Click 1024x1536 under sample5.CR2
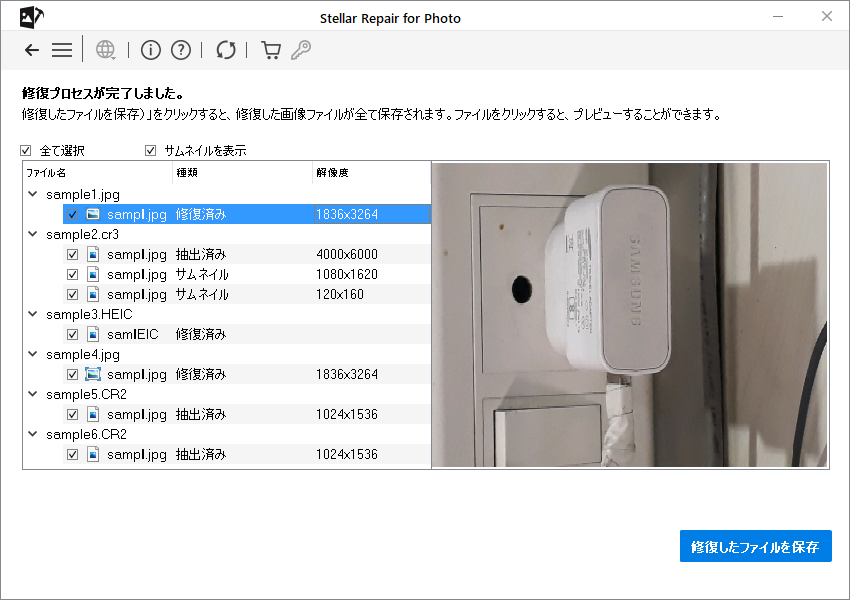Image resolution: width=850 pixels, height=600 pixels. click(347, 414)
